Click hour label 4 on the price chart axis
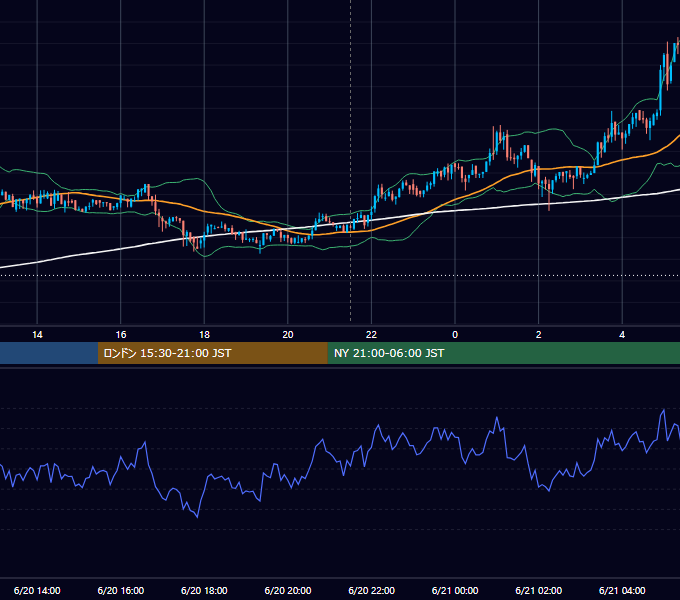Viewport: 680px width, 600px height. coord(622,335)
